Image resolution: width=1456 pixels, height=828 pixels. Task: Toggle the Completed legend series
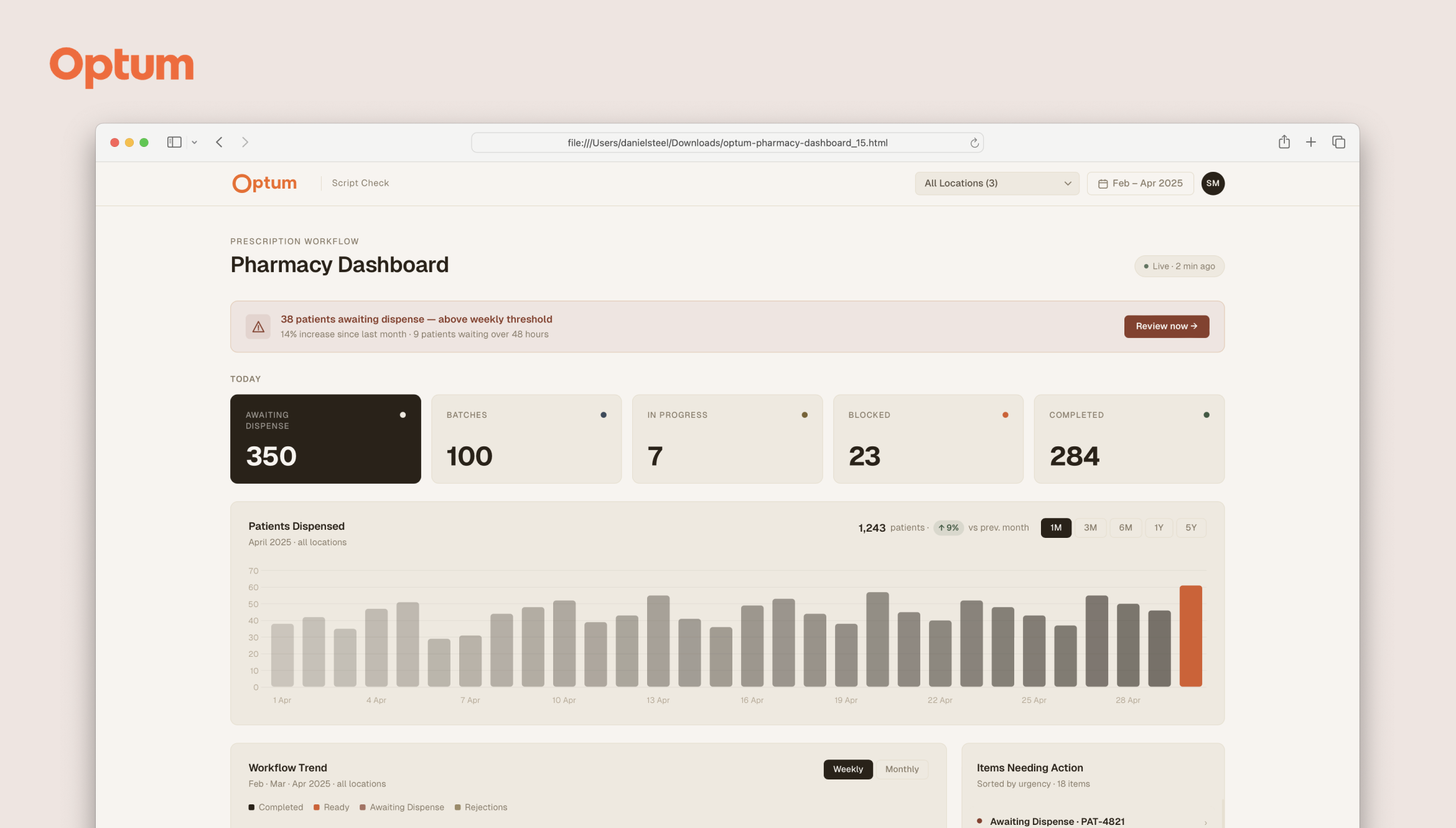click(276, 807)
